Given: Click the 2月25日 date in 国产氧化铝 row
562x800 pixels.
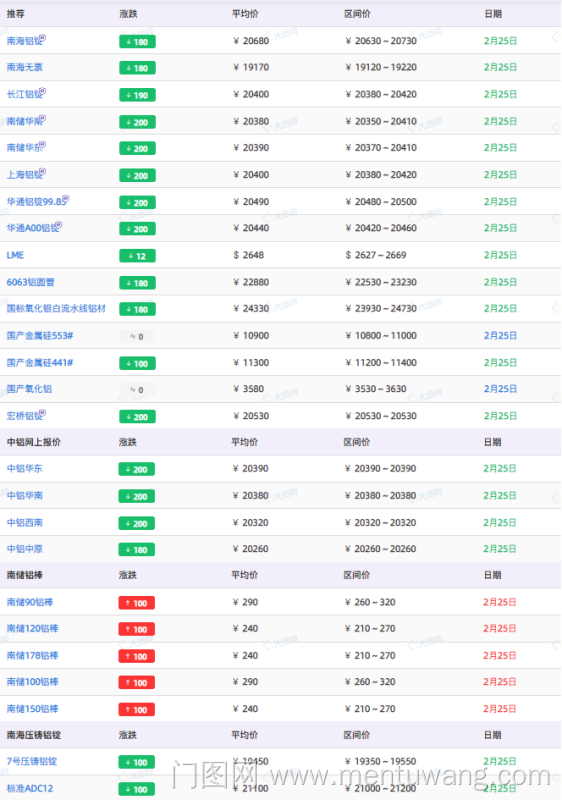Looking at the screenshot, I should (500, 389).
